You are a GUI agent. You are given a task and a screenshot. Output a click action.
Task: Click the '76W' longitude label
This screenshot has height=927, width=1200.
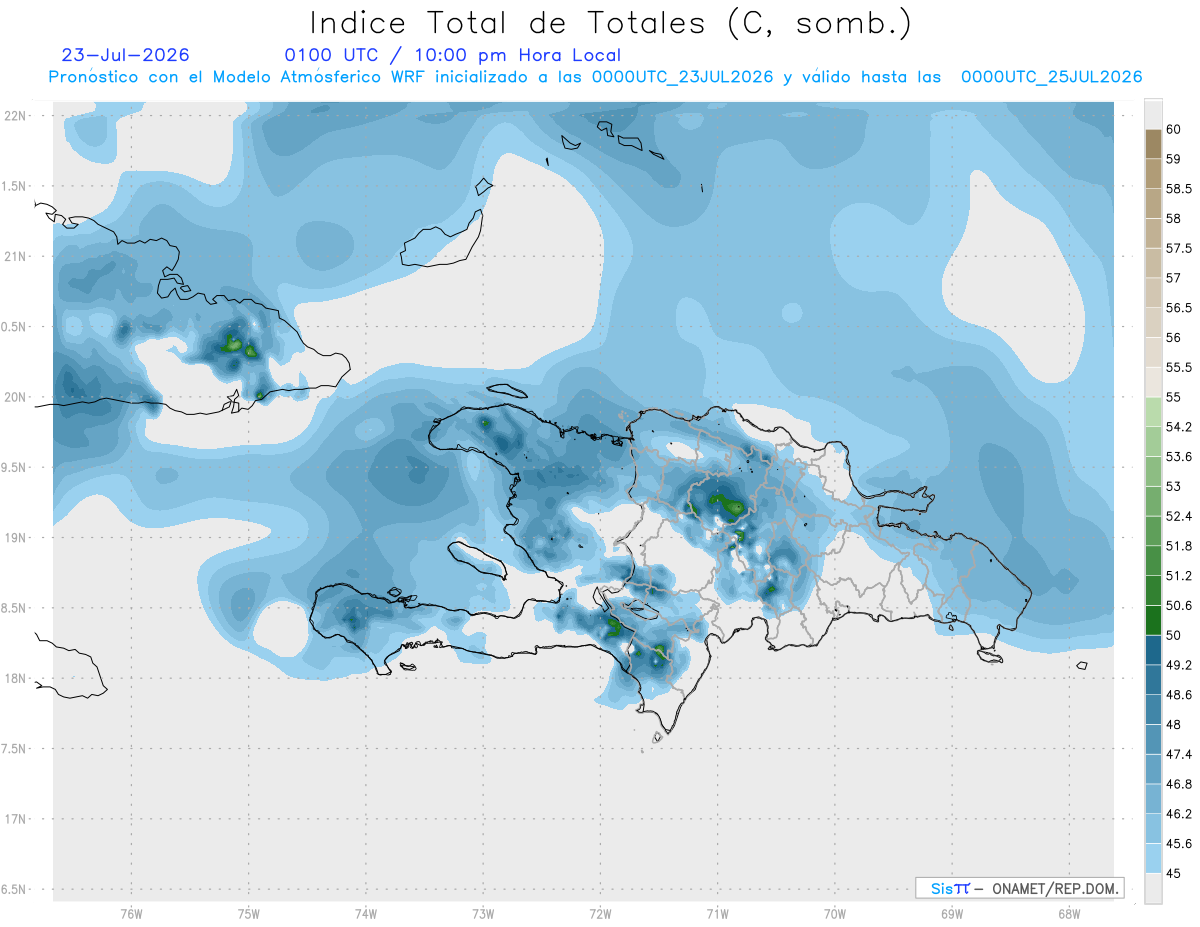(x=131, y=912)
